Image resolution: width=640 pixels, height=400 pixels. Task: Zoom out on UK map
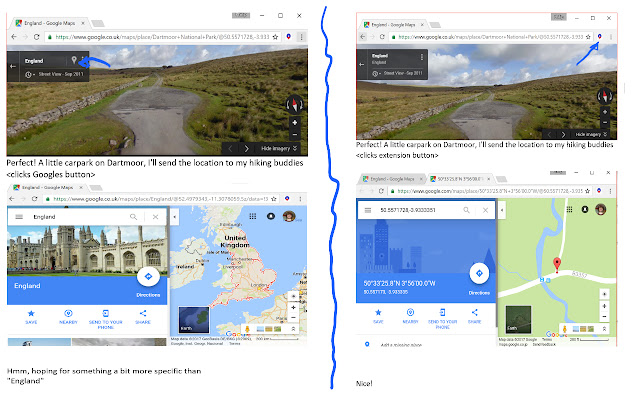point(293,317)
